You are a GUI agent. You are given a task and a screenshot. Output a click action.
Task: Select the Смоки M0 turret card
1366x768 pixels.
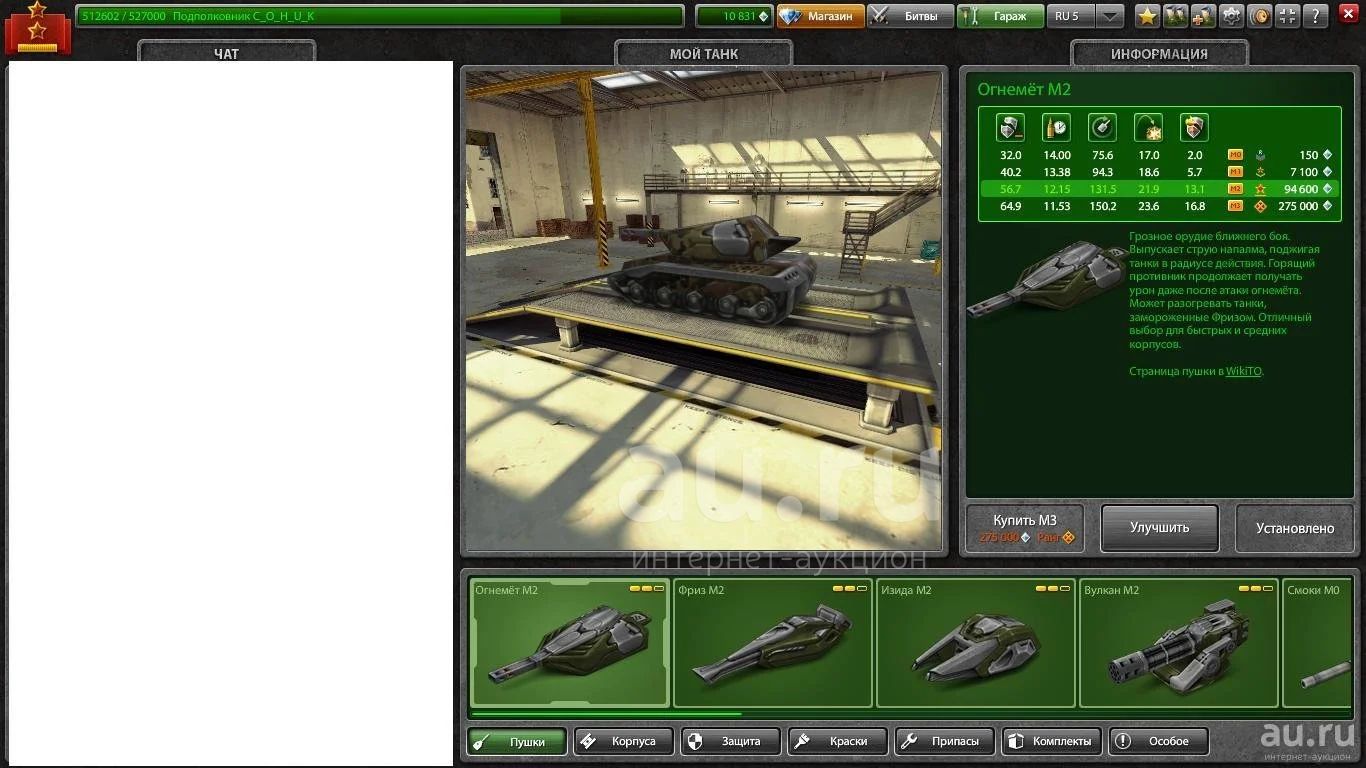1315,643
